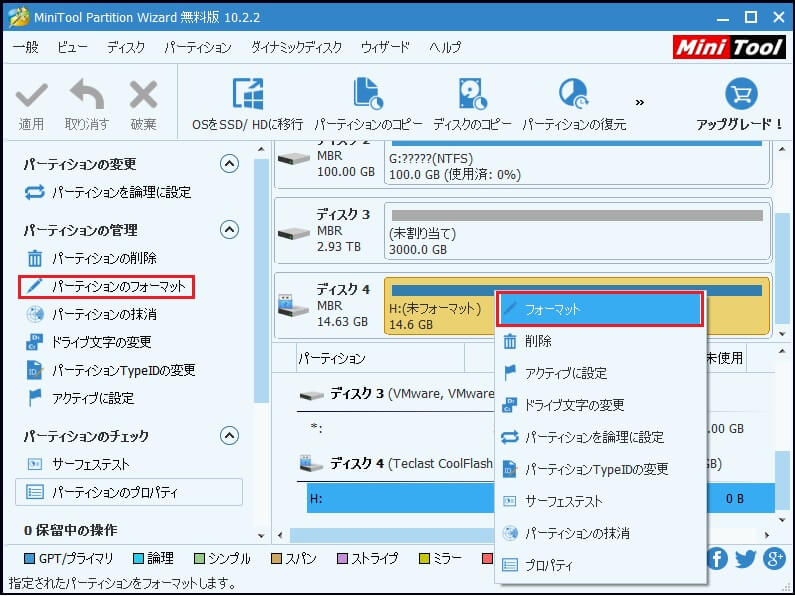The height and width of the screenshot is (596, 795).
Task: Choose ドライブ文字の変更 in context menu
Action: click(x=600, y=405)
